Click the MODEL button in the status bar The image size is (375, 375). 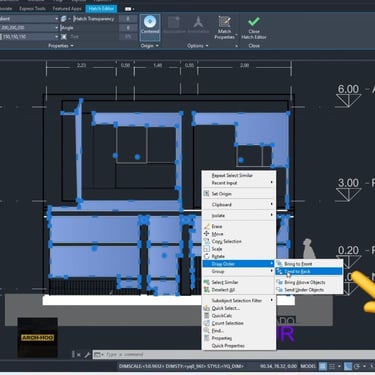(308, 366)
